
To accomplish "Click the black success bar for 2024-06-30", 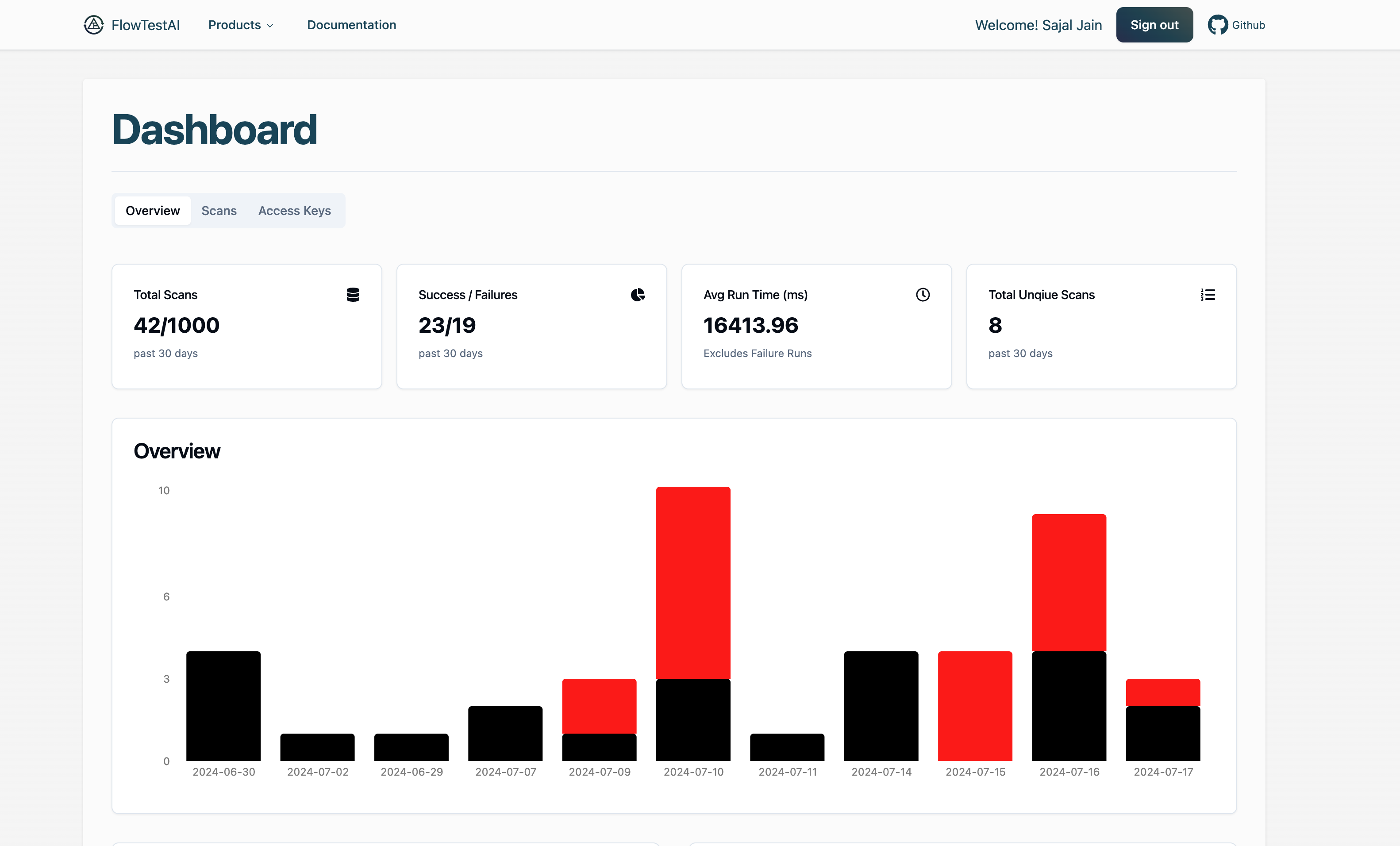I will (223, 706).
